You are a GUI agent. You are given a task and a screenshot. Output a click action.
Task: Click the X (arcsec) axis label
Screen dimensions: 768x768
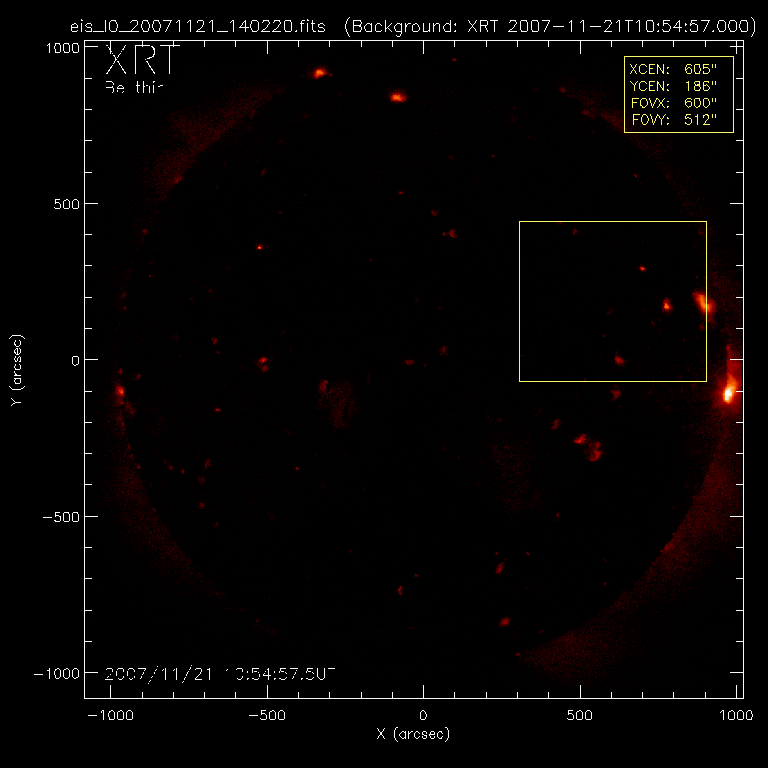tap(413, 734)
